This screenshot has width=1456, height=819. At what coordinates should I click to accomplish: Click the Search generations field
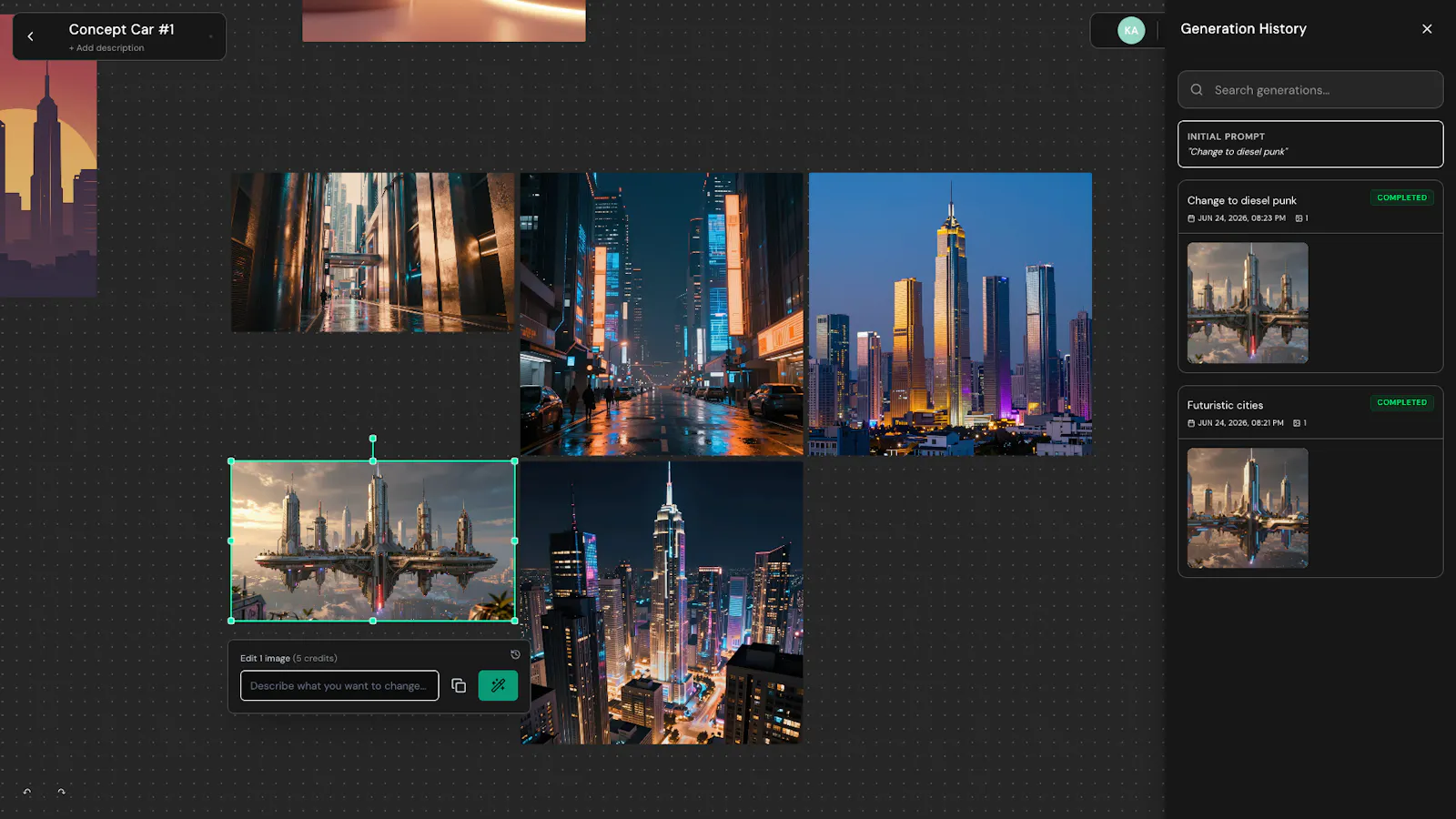tap(1310, 90)
